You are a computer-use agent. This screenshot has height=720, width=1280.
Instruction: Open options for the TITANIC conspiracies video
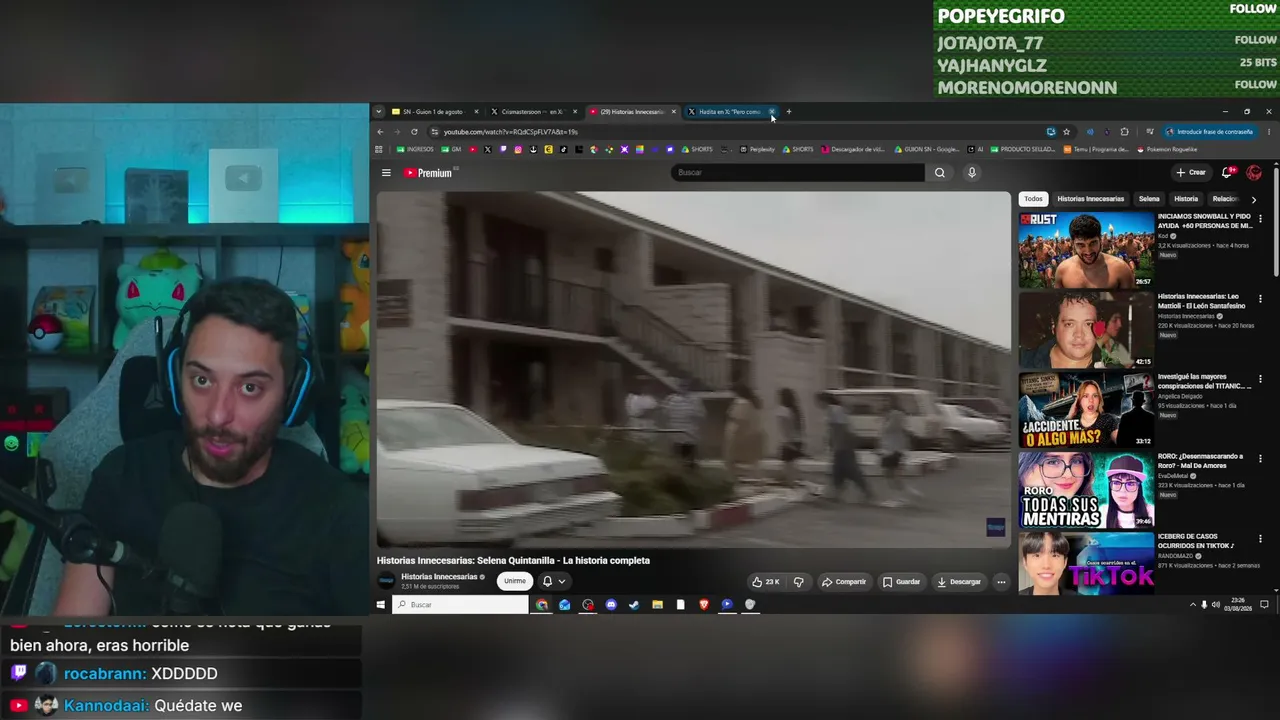(x=1260, y=379)
